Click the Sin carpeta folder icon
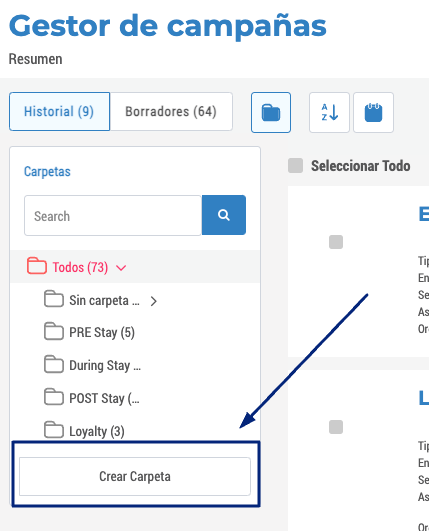 pyautogui.click(x=54, y=299)
